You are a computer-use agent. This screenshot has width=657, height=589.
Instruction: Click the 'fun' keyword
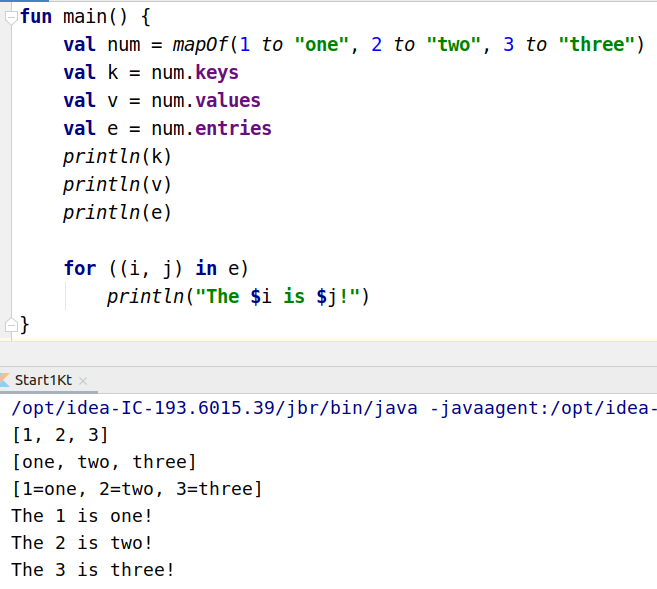click(36, 17)
